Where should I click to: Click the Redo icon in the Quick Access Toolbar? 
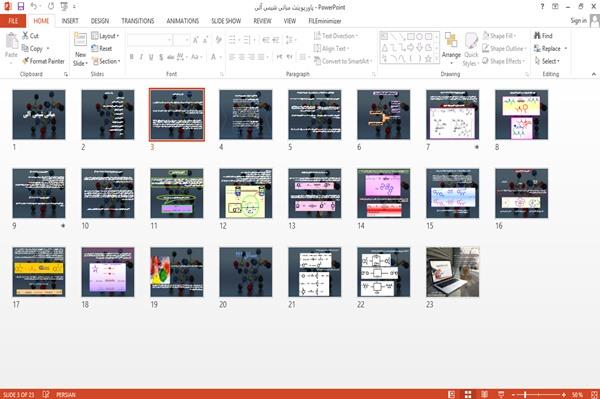click(51, 6)
